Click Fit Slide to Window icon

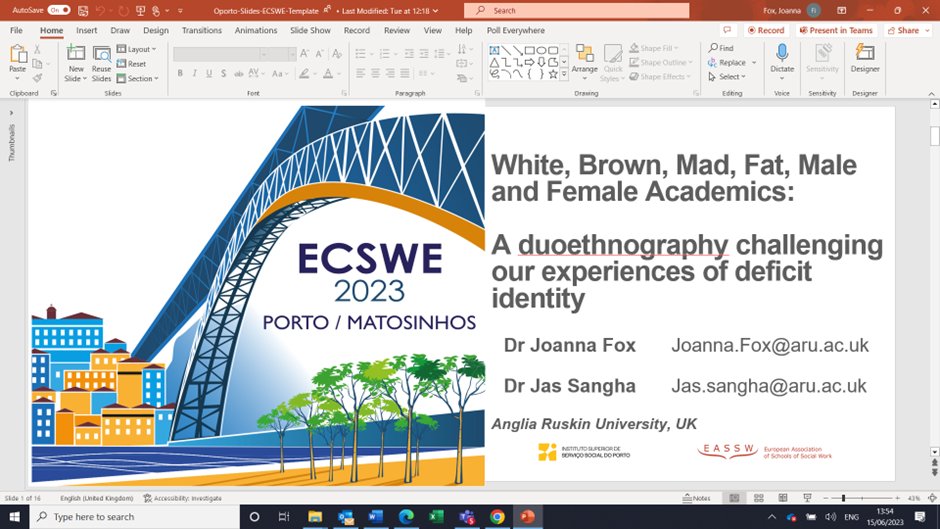(932, 498)
